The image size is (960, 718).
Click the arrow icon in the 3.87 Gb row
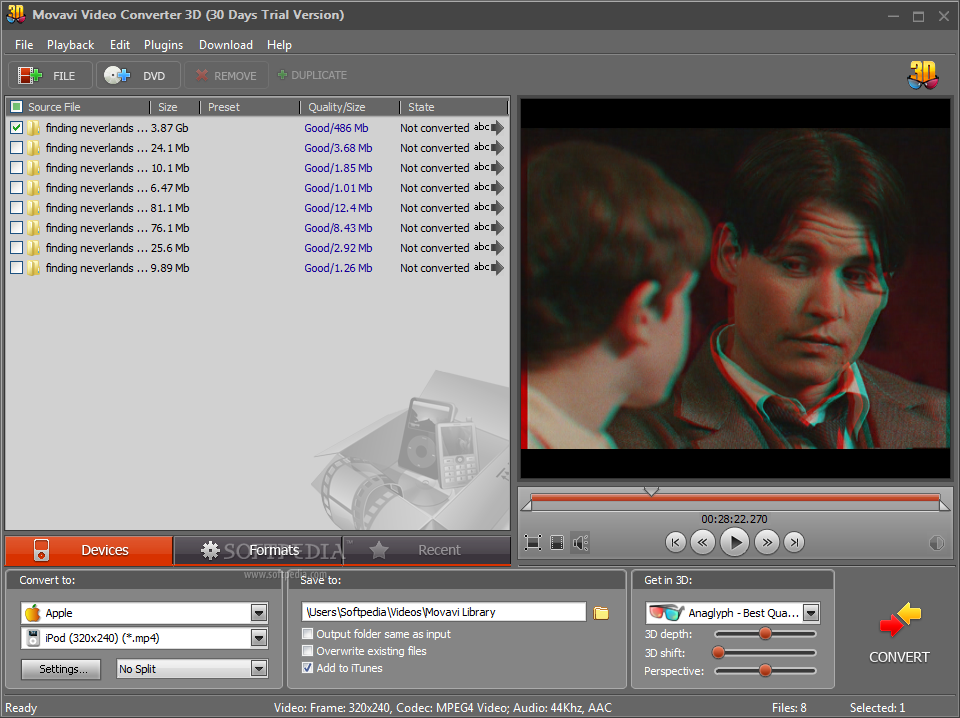click(x=498, y=127)
